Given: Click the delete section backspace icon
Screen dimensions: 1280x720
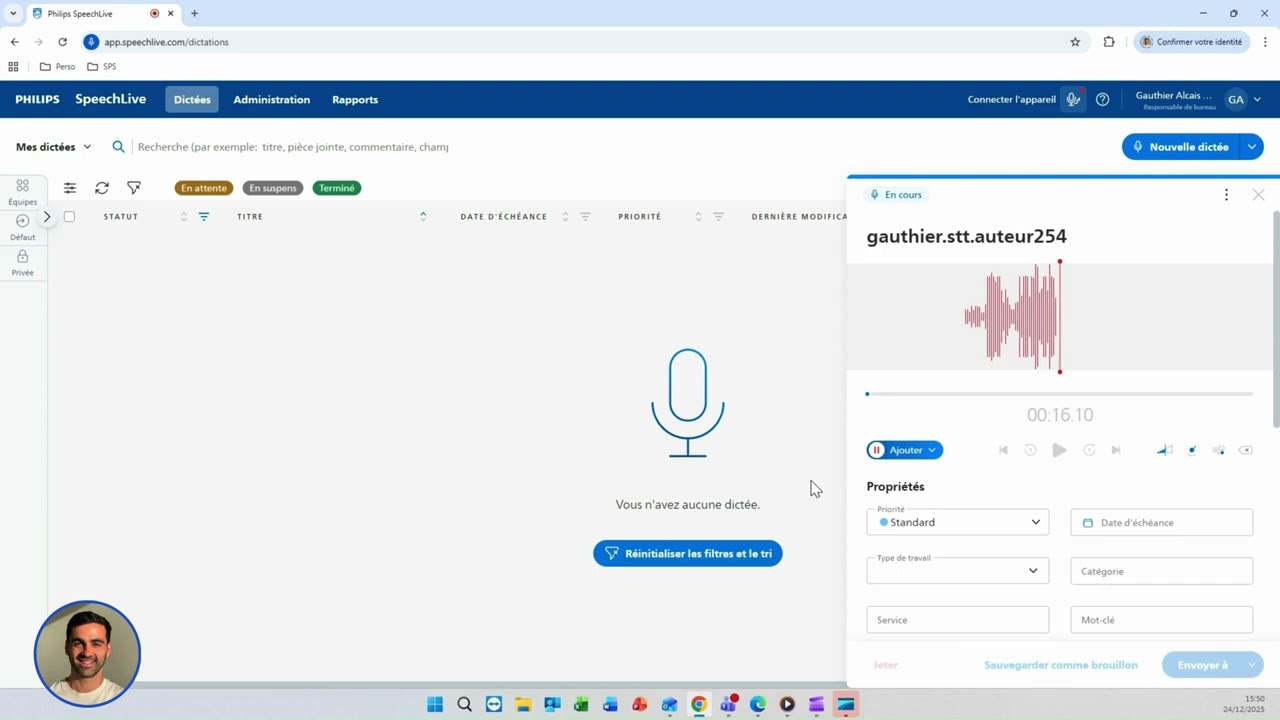Looking at the screenshot, I should [1245, 450].
